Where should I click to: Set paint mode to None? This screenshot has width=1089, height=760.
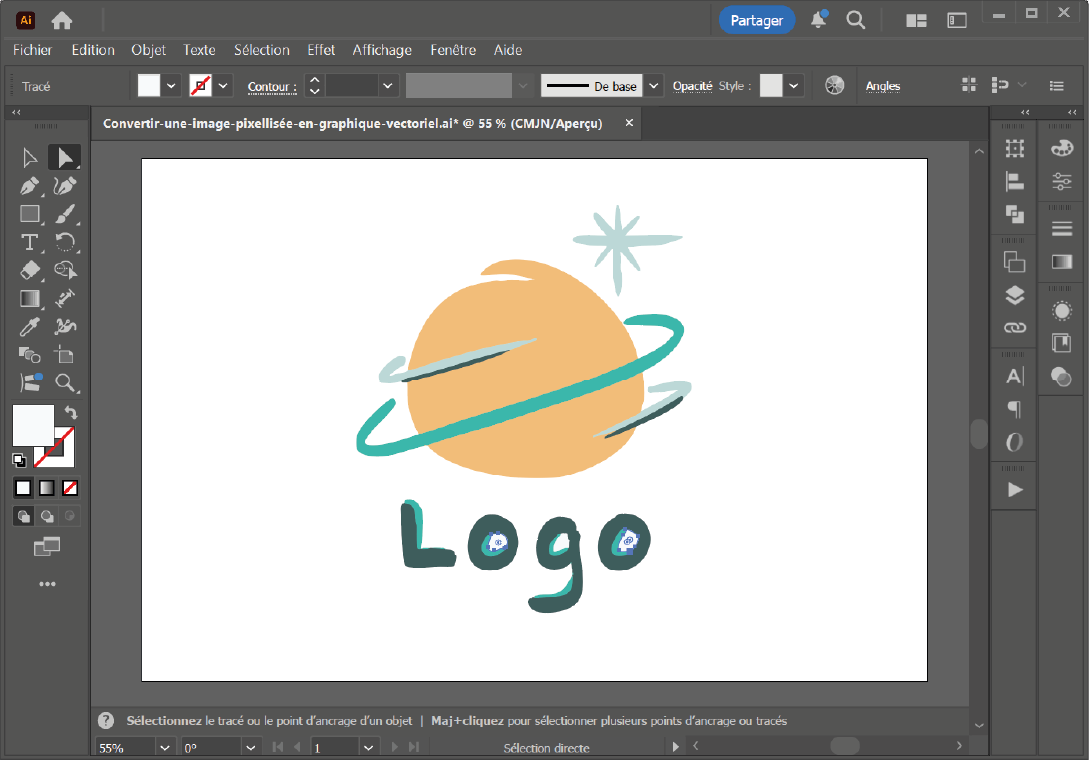pyautogui.click(x=70, y=488)
